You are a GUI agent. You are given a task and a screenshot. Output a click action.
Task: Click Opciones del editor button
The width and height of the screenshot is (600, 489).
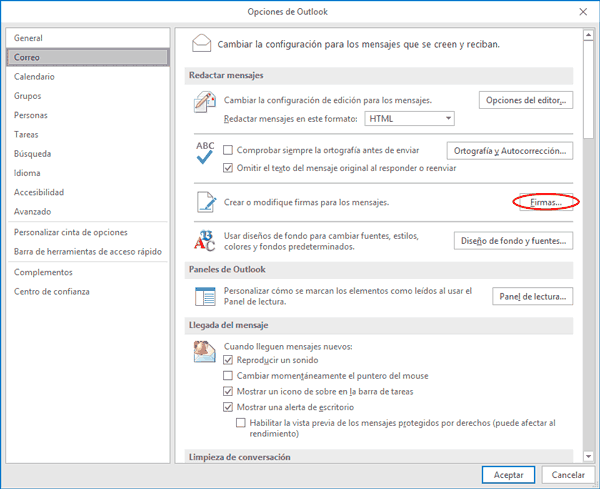(x=526, y=100)
